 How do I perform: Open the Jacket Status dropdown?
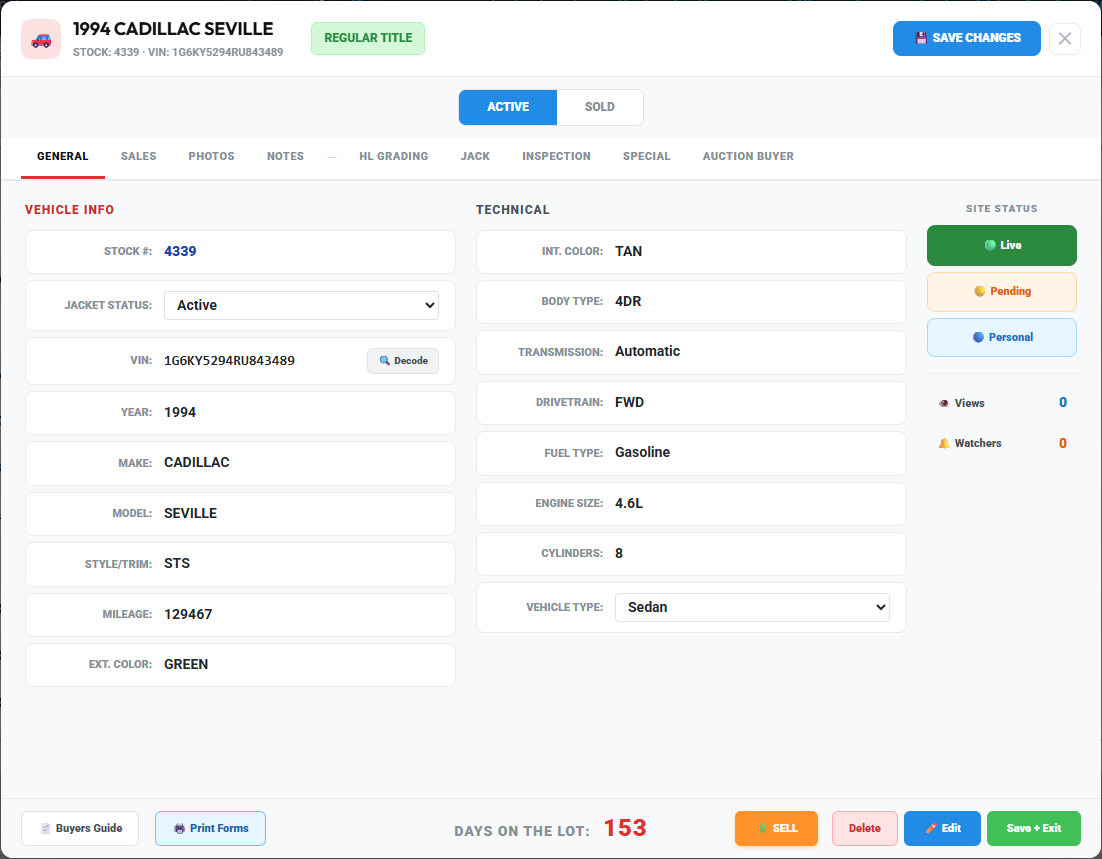(x=300, y=305)
